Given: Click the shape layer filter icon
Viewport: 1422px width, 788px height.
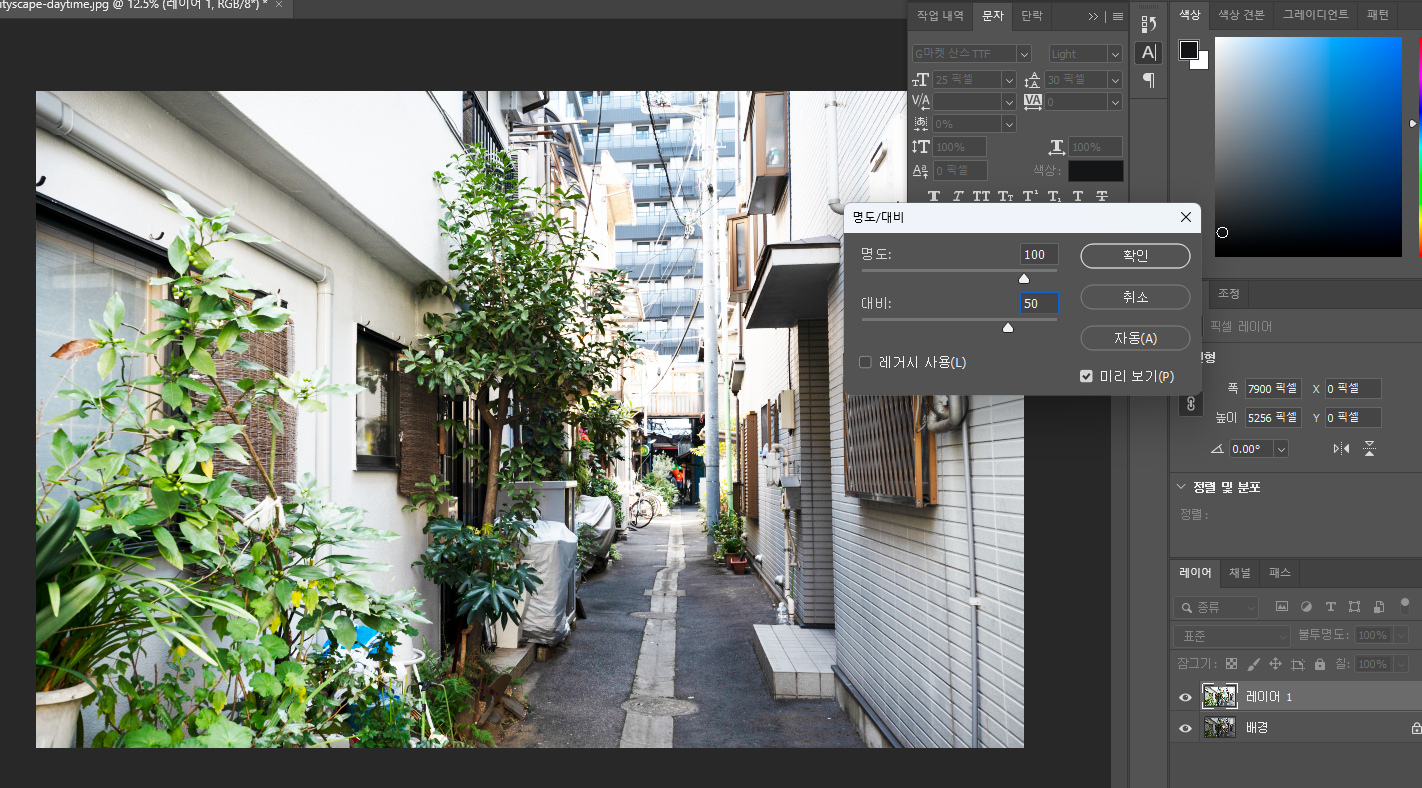Looking at the screenshot, I should (1354, 606).
